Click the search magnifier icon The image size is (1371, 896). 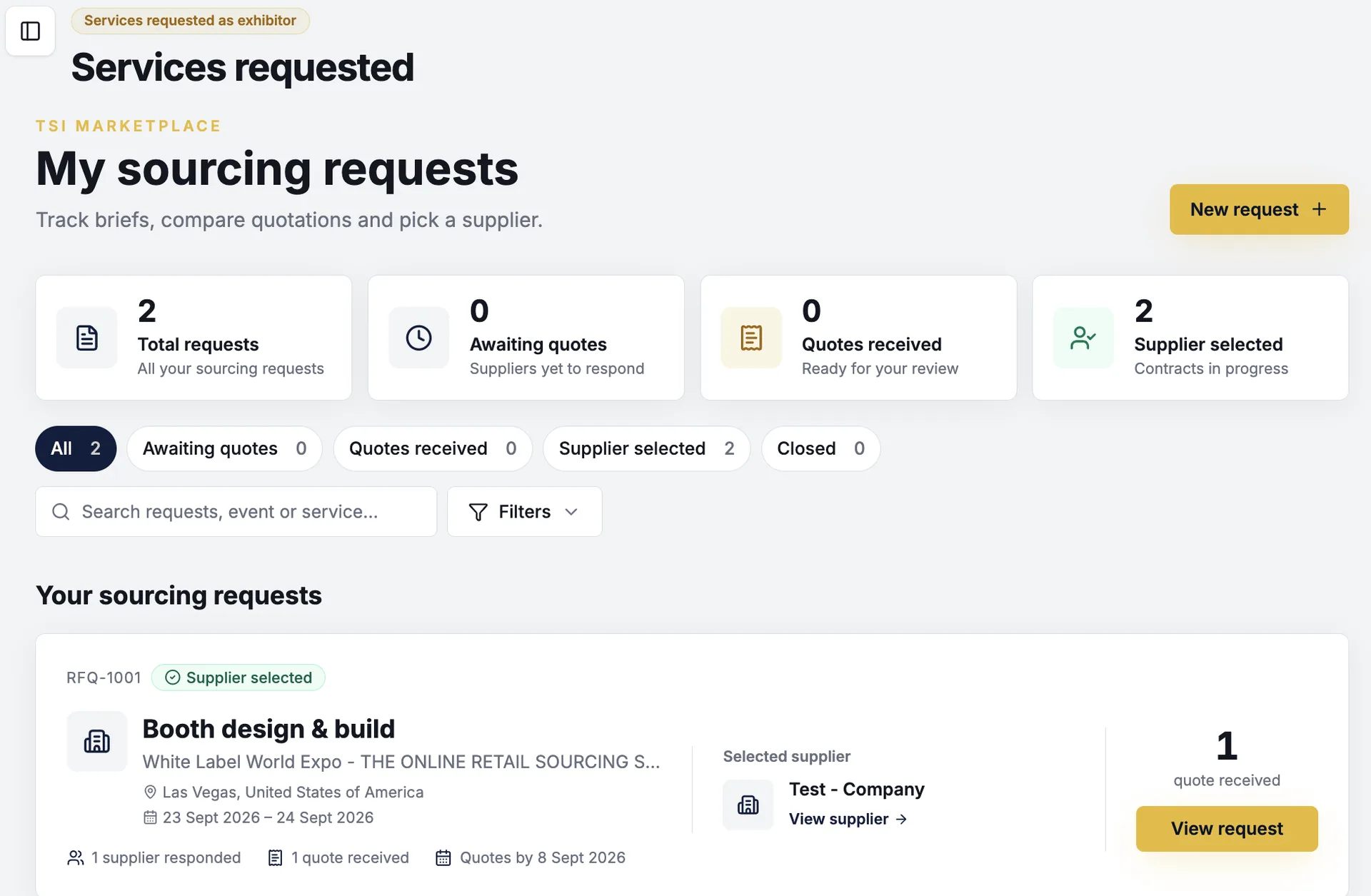coord(61,512)
